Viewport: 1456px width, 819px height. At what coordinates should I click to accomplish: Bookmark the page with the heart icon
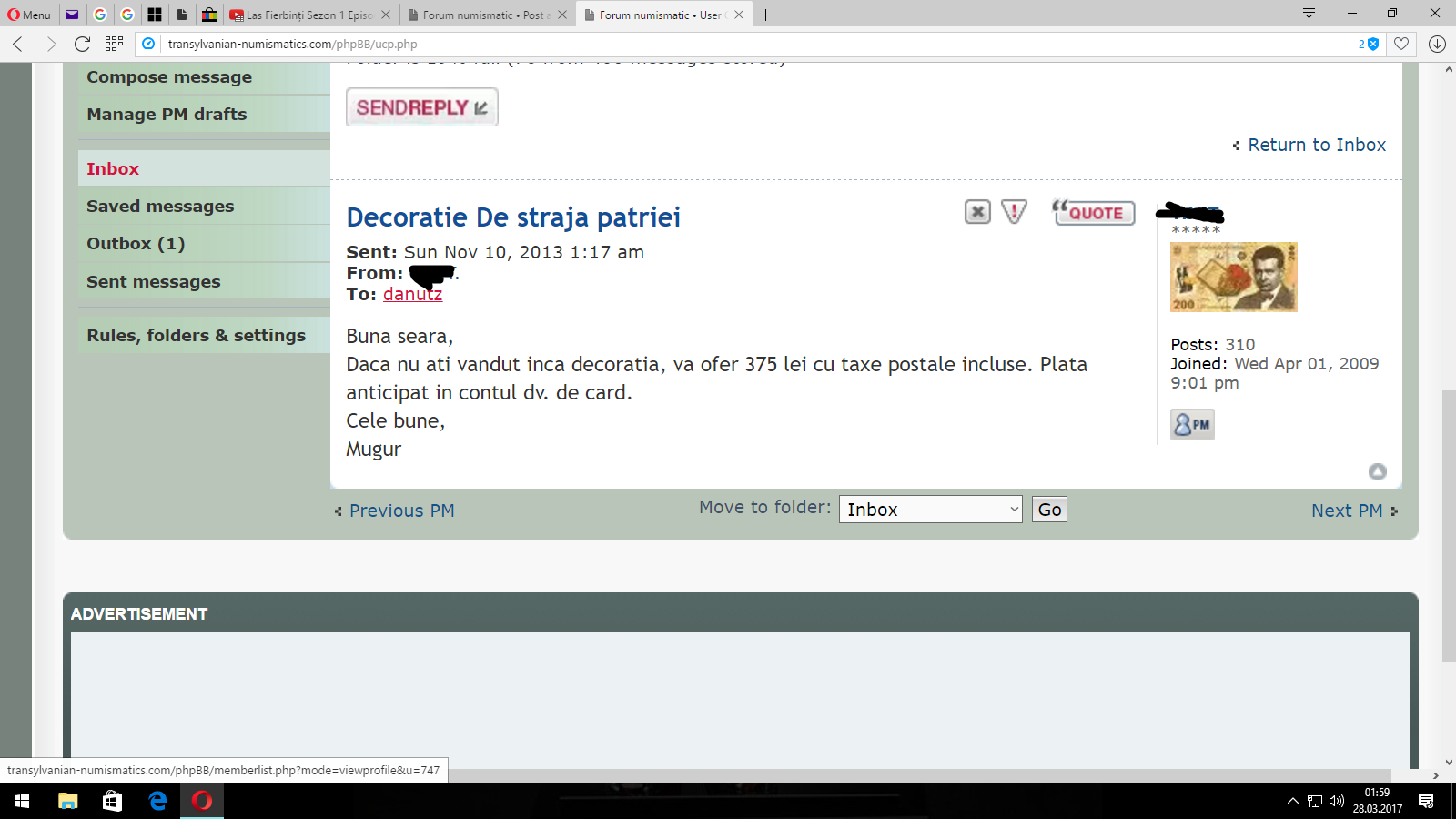pos(1401,44)
